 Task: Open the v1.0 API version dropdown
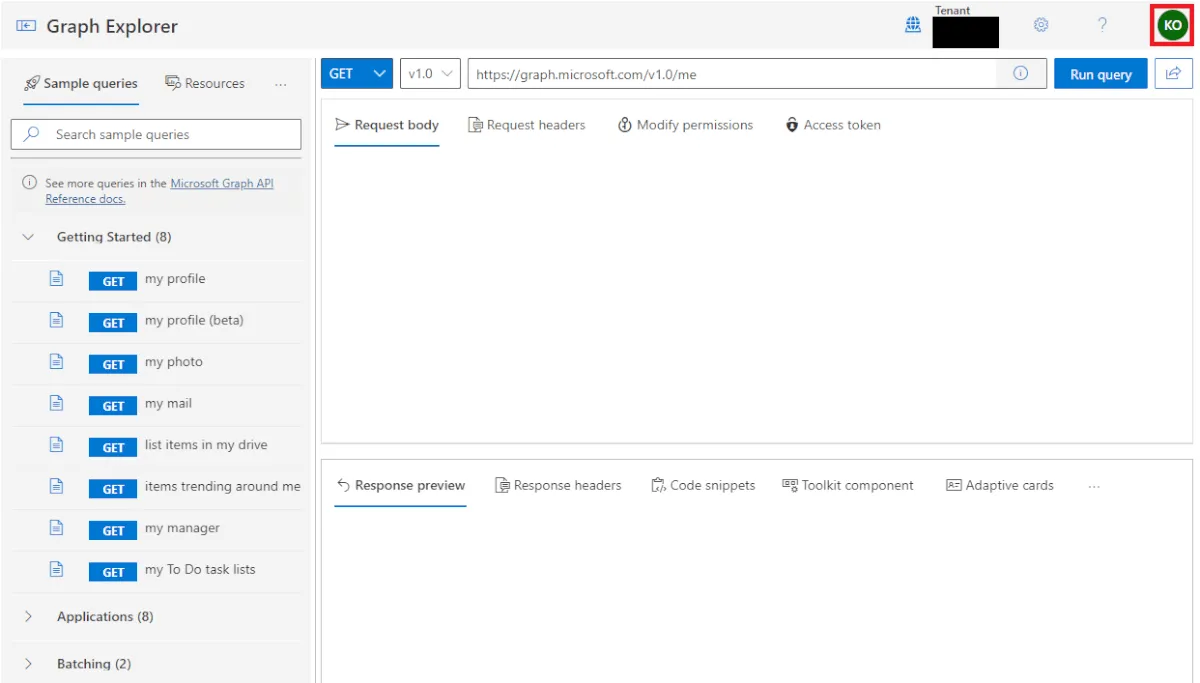[x=430, y=73]
